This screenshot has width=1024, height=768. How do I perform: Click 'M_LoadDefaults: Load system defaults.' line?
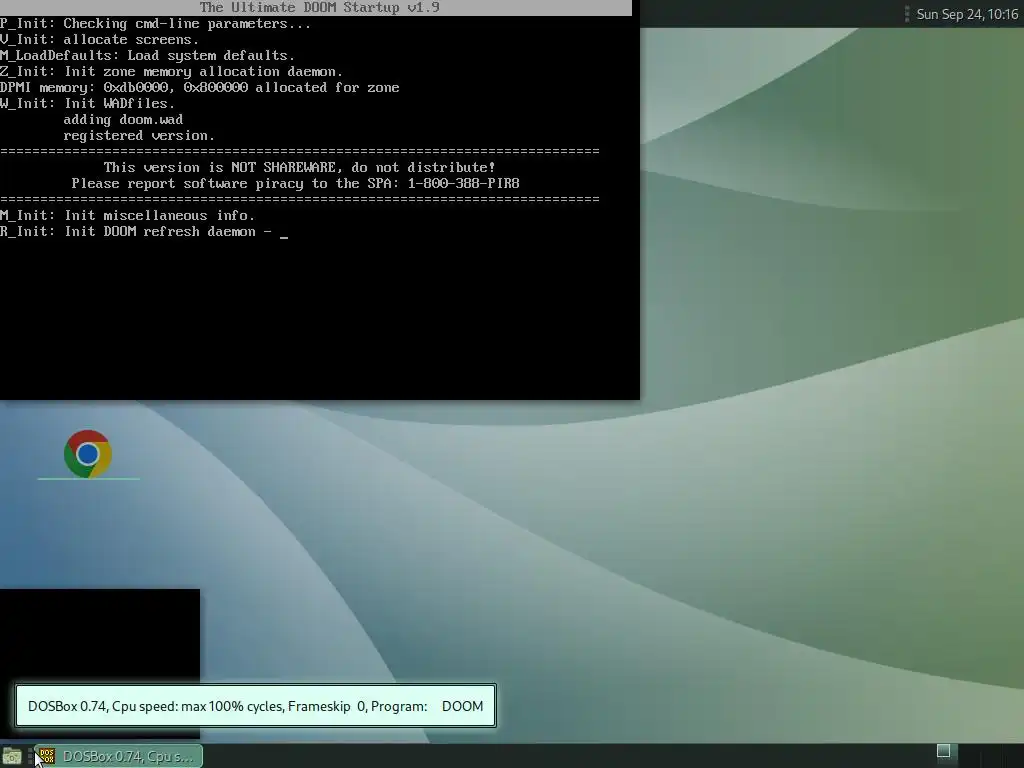click(x=148, y=56)
